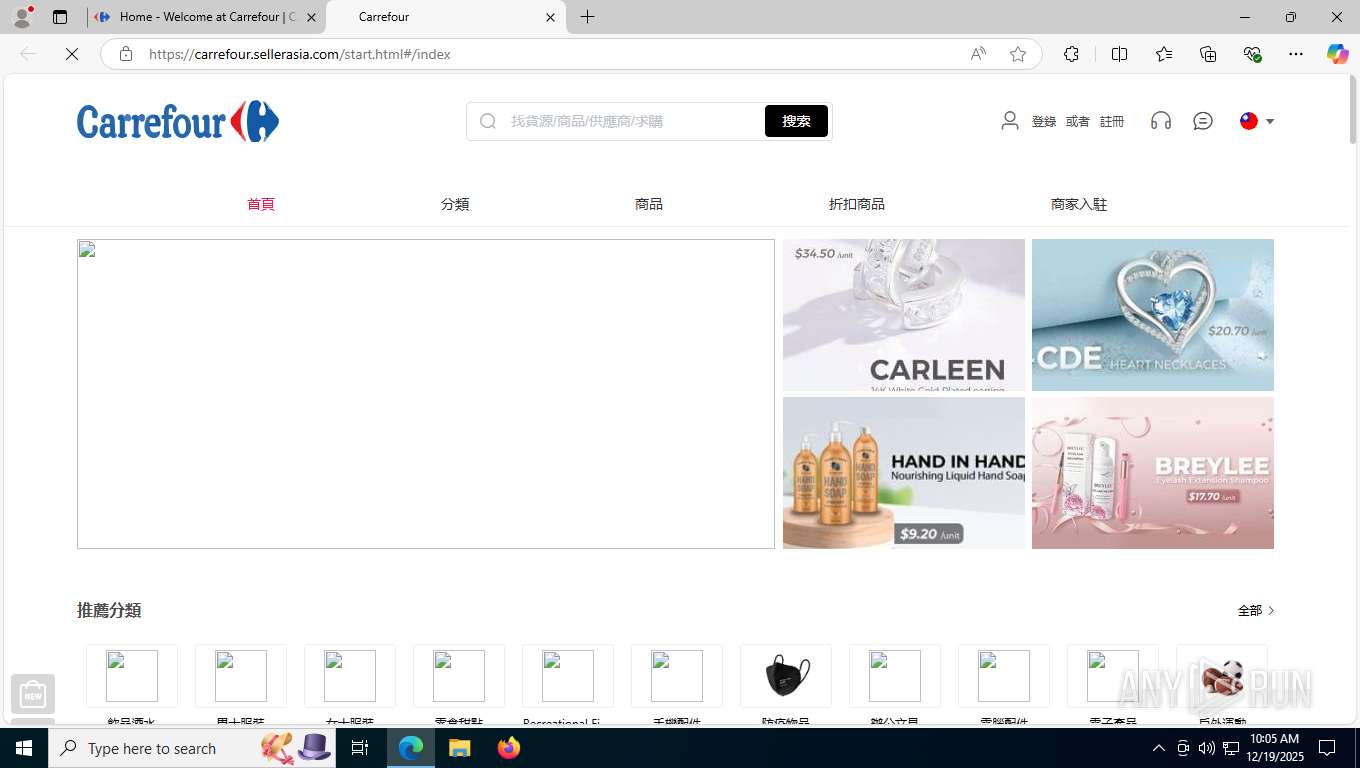Open the CARLEEN earrings banner
Screen dimensions: 1360x768
904,315
